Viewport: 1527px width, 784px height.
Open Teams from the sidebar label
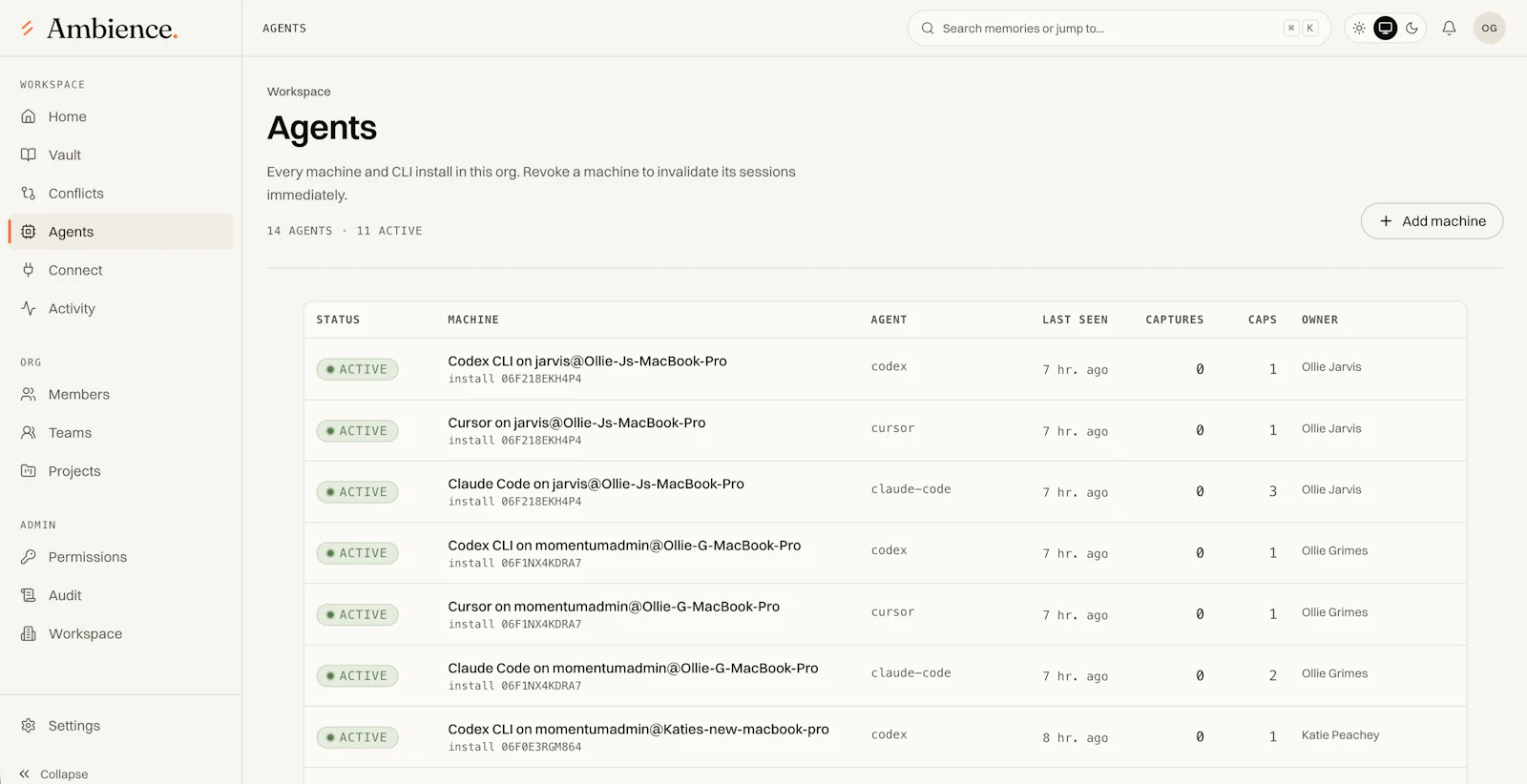click(x=71, y=433)
